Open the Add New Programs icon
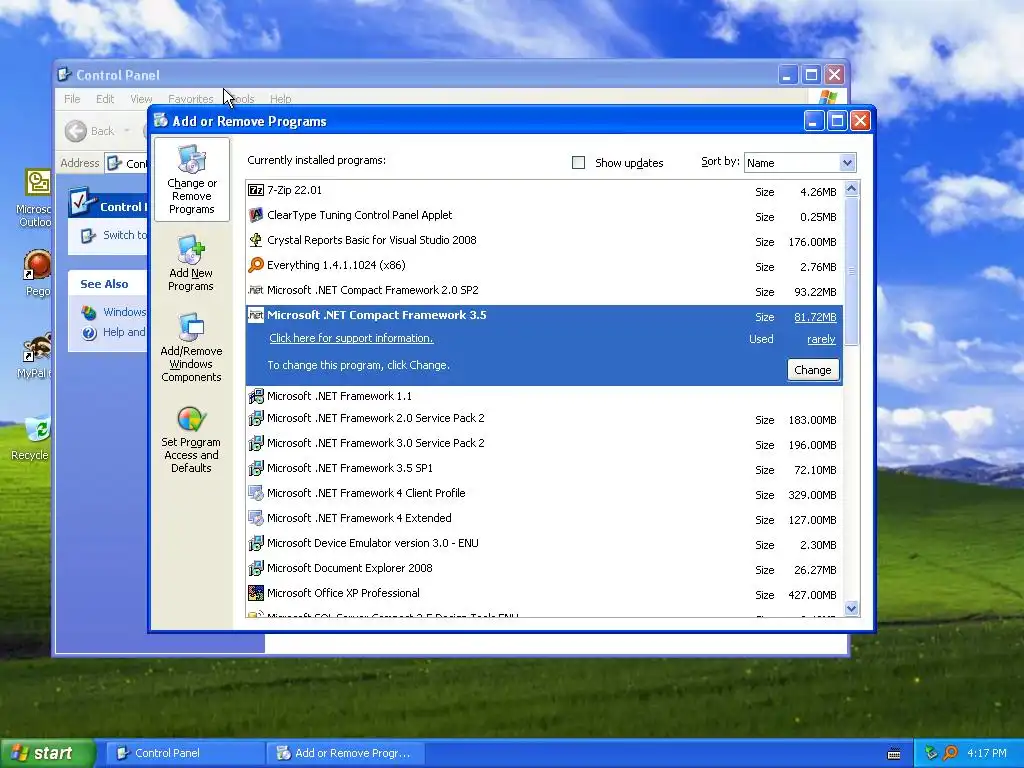 pos(191,250)
